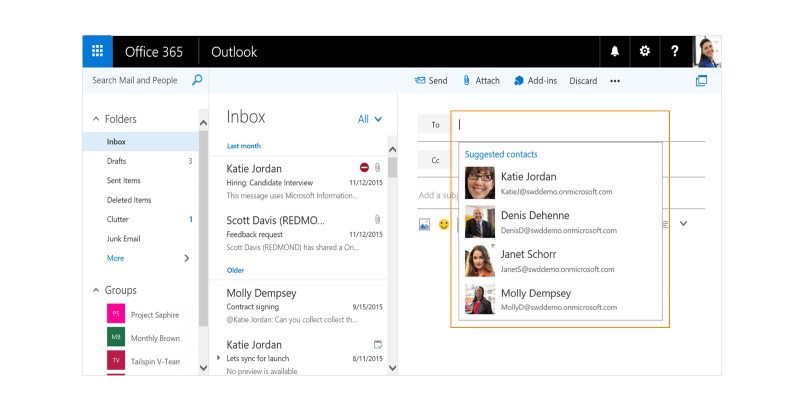Viewport: 806px width, 411px height.
Task: Collapse the Folders section
Action: [x=96, y=119]
